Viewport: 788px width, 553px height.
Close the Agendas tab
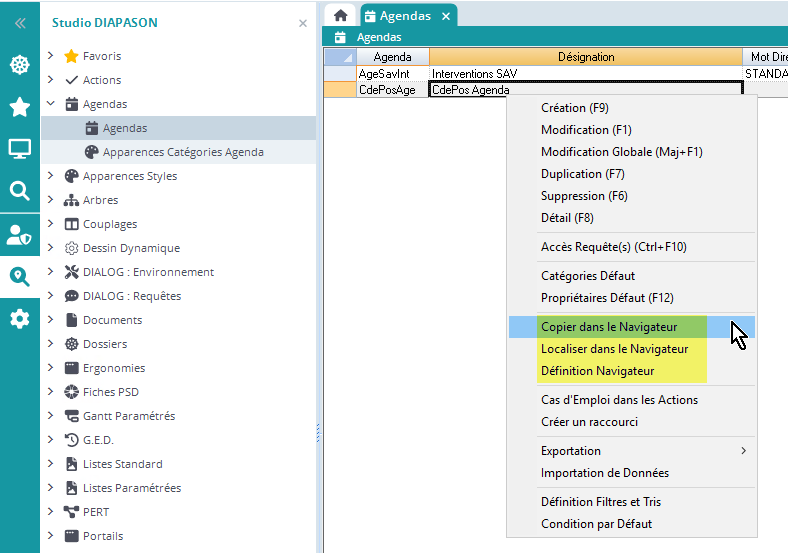point(446,16)
